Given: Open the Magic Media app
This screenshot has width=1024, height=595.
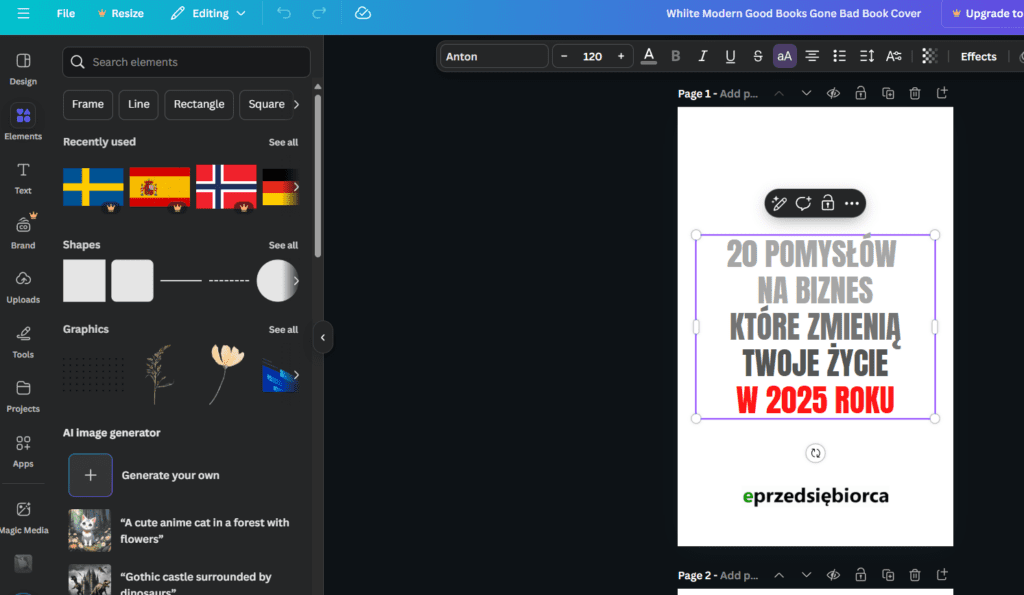Looking at the screenshot, I should tap(23, 516).
